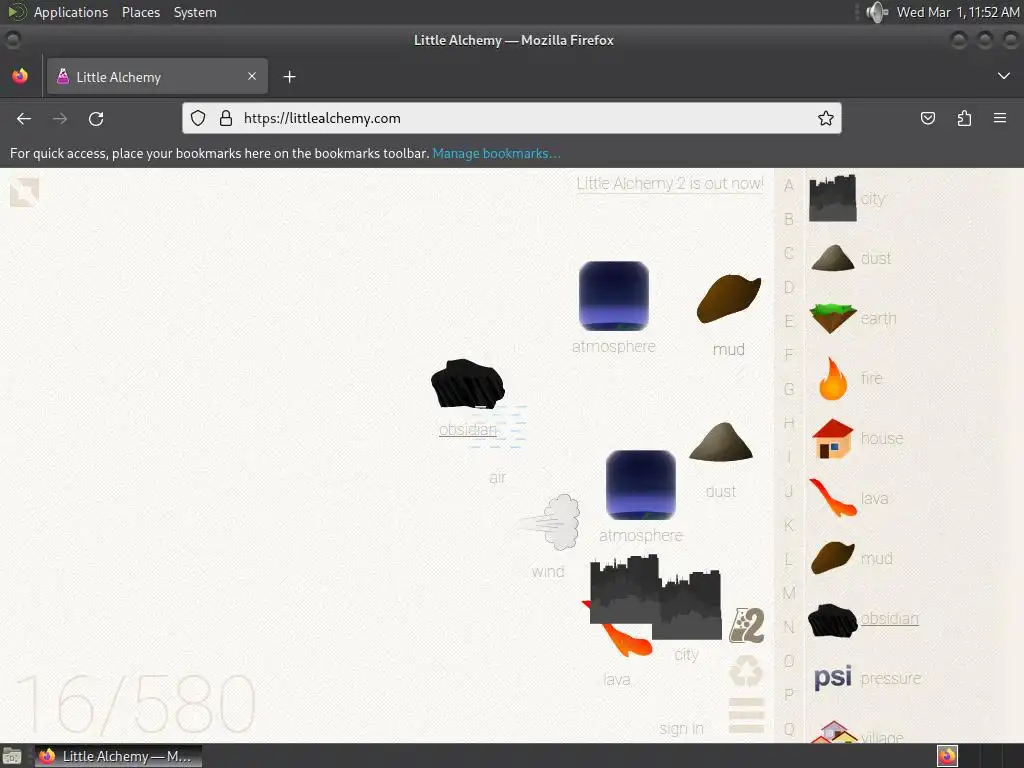Open the System menu

point(195,12)
